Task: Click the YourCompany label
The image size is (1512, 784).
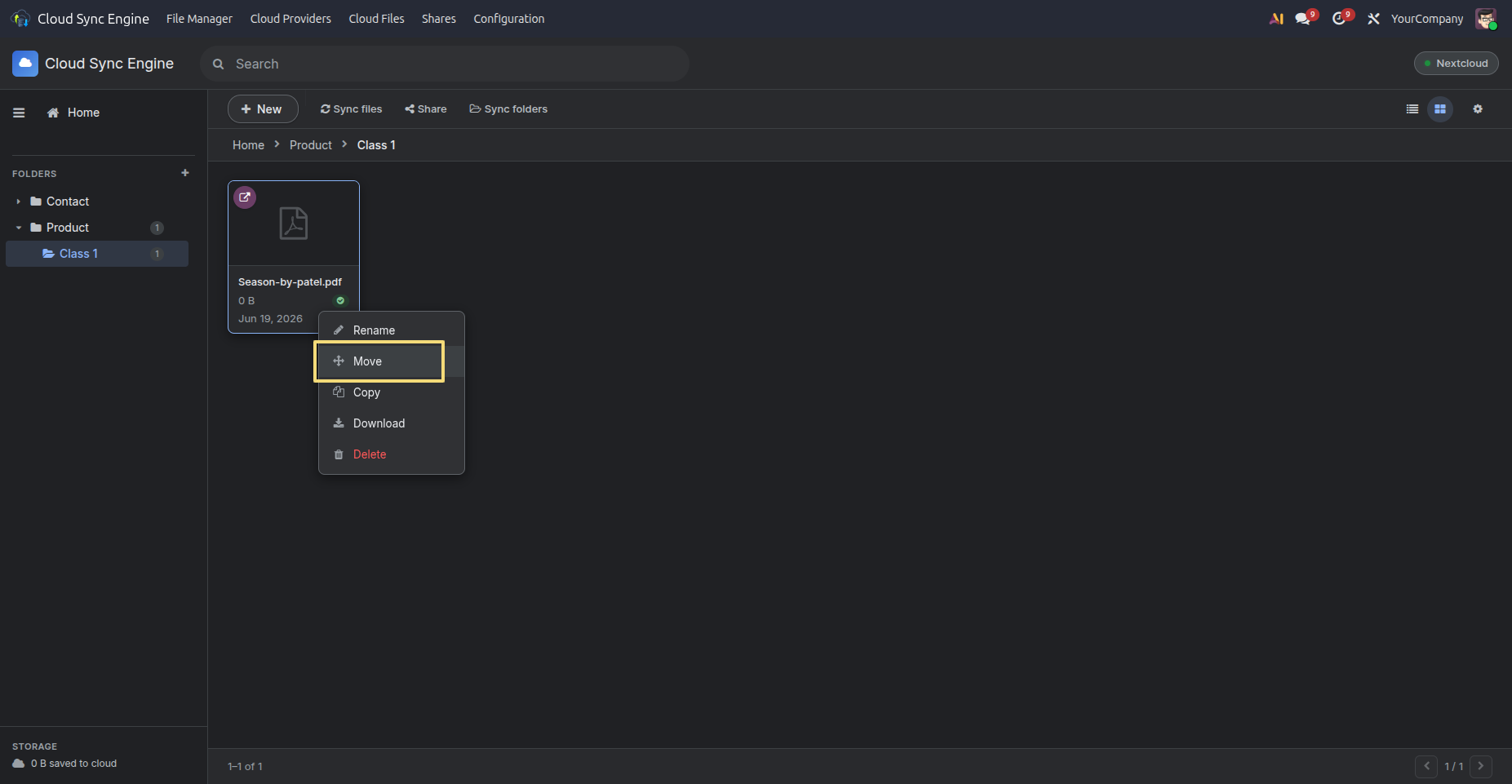Action: click(1427, 19)
